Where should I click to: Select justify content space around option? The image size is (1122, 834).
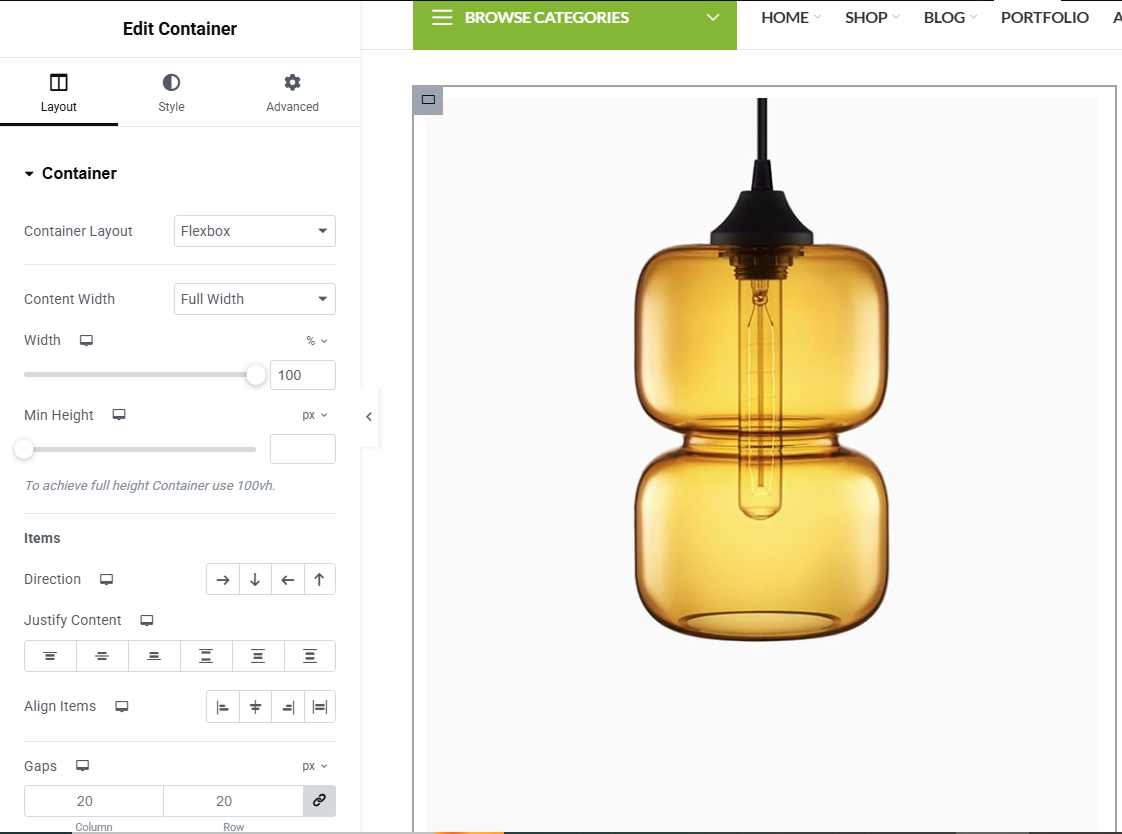tap(258, 656)
